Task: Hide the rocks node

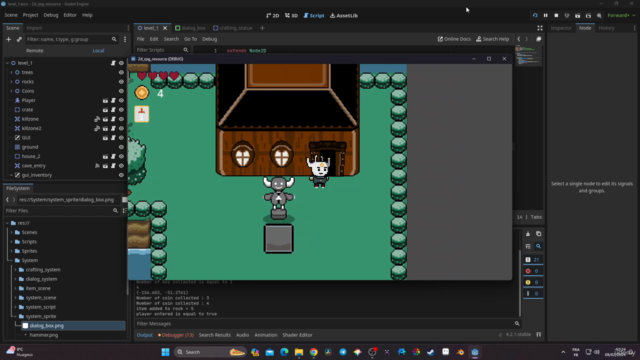Action: coord(121,82)
